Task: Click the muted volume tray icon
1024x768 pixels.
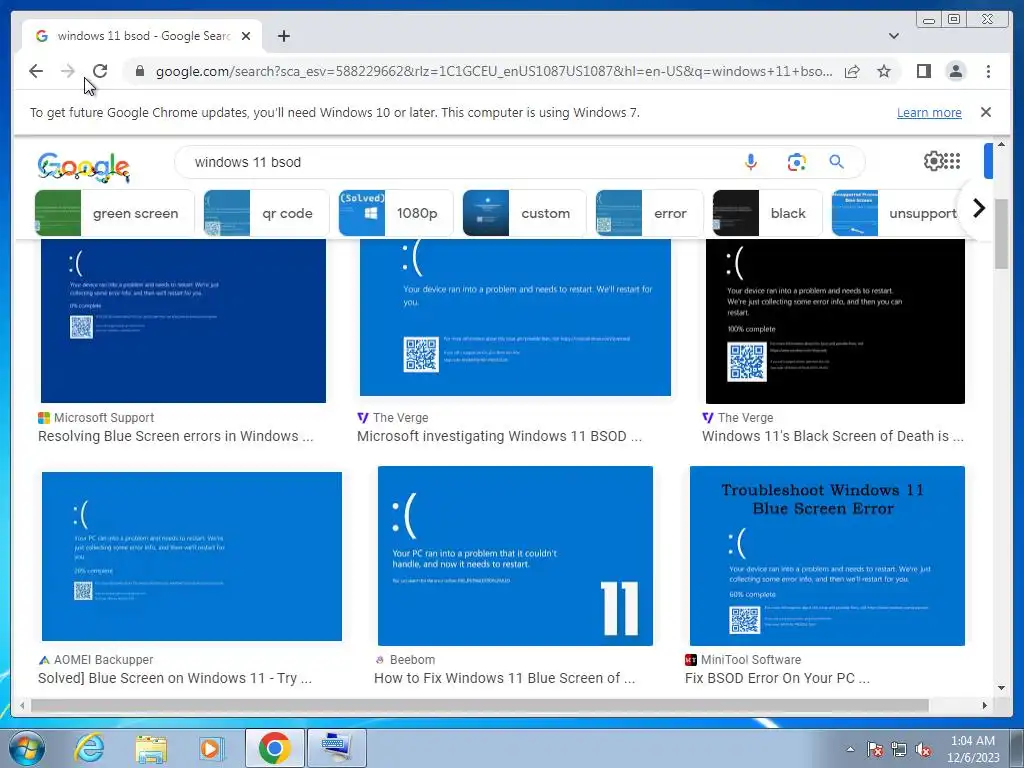Action: coord(923,749)
